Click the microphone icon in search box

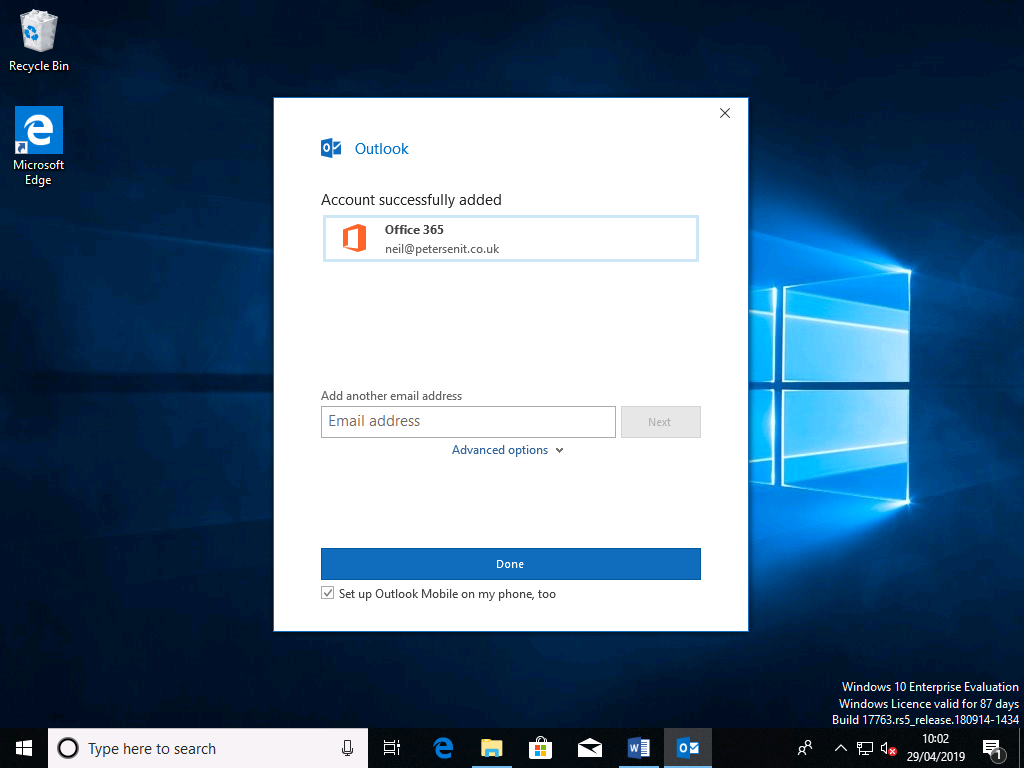pos(347,748)
